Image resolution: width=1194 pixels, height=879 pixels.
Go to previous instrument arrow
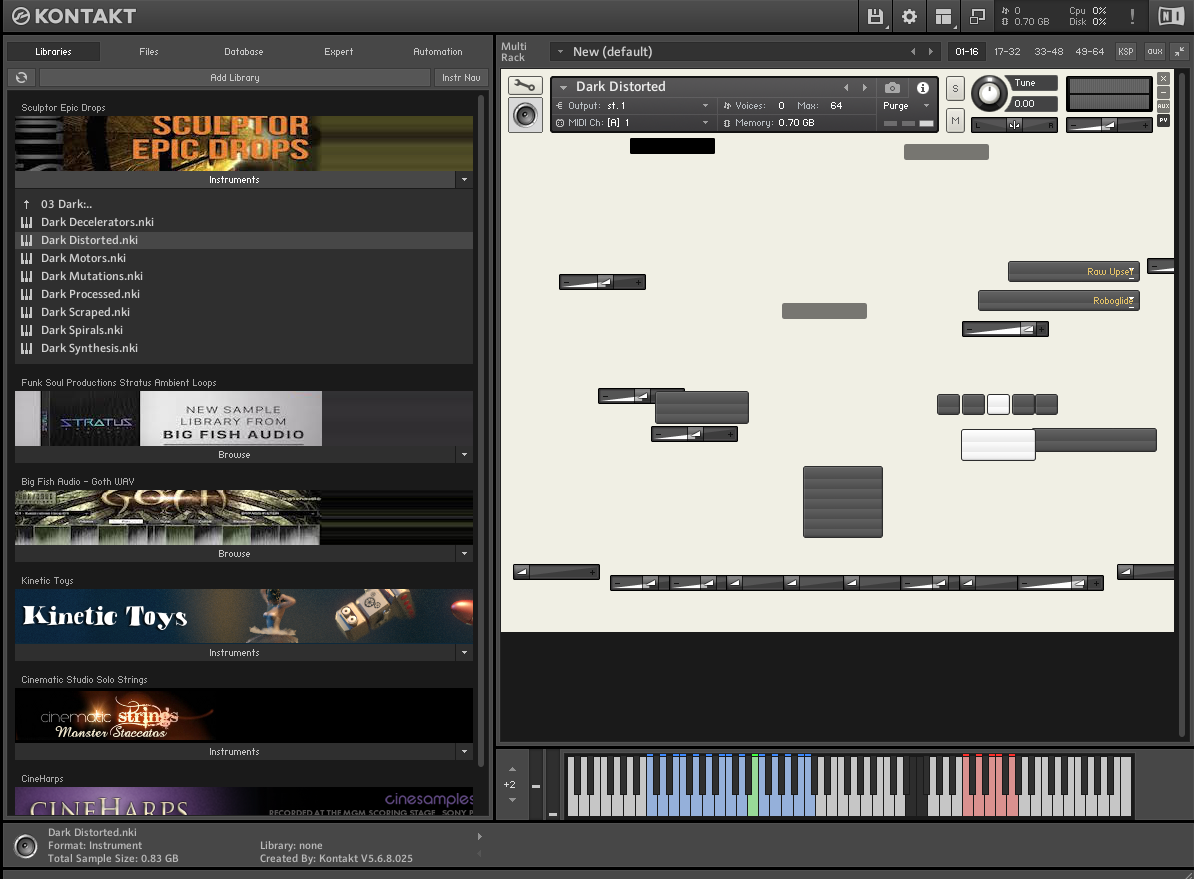846,88
